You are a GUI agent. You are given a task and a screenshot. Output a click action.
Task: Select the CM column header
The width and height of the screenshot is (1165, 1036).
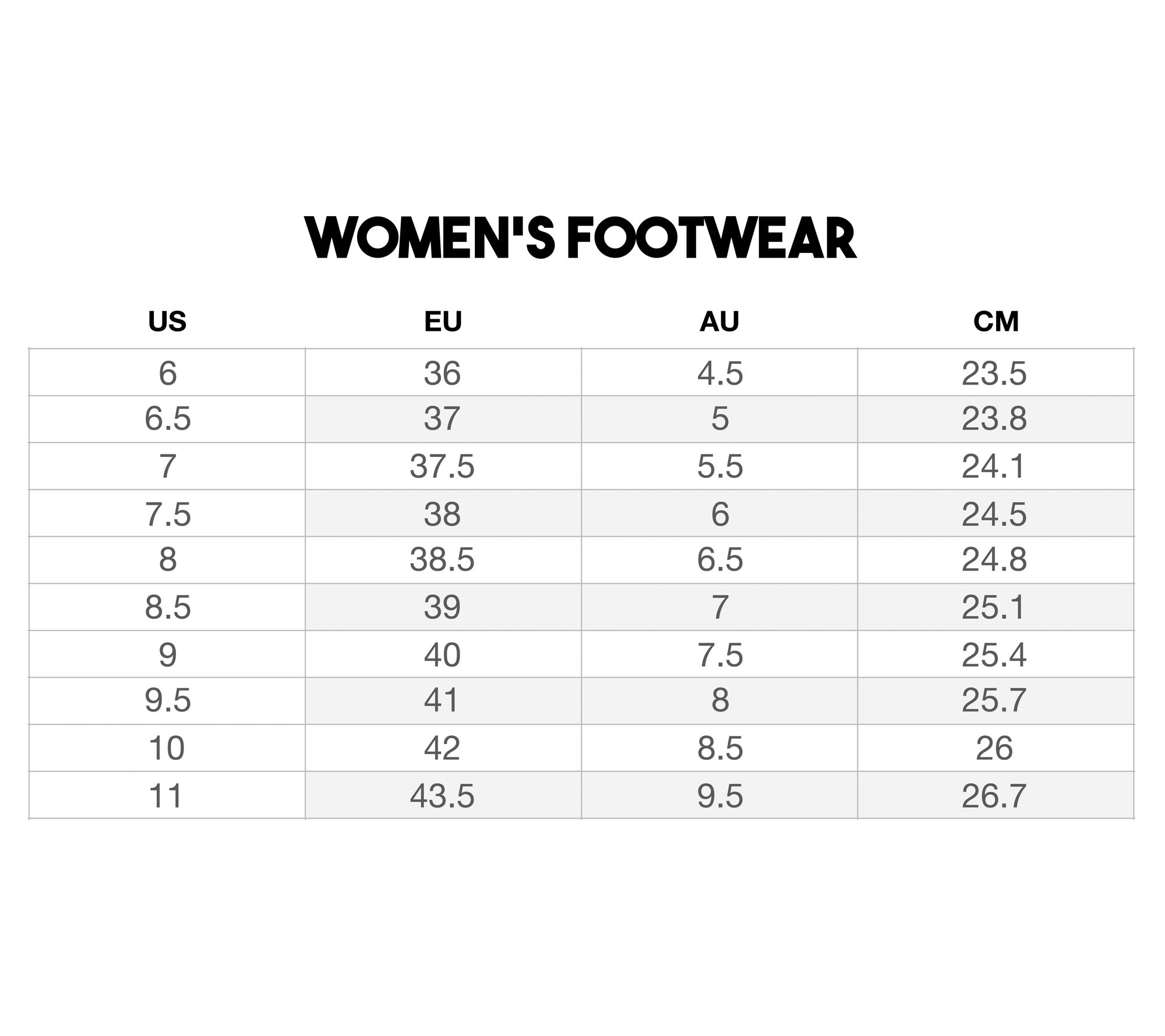[x=995, y=322]
